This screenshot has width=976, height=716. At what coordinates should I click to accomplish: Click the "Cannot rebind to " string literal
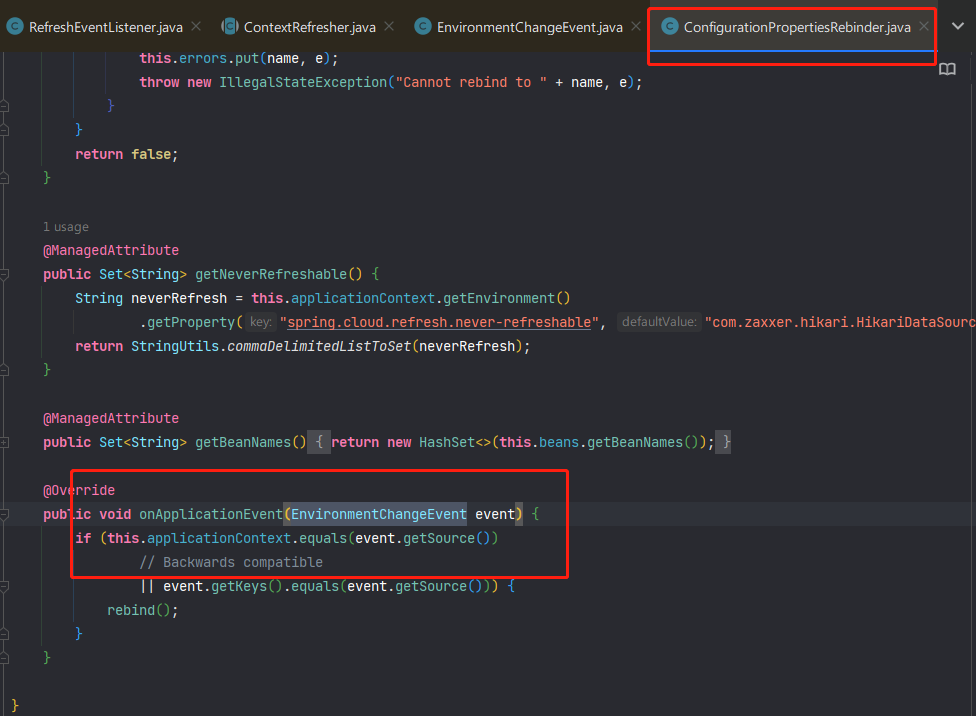point(471,83)
